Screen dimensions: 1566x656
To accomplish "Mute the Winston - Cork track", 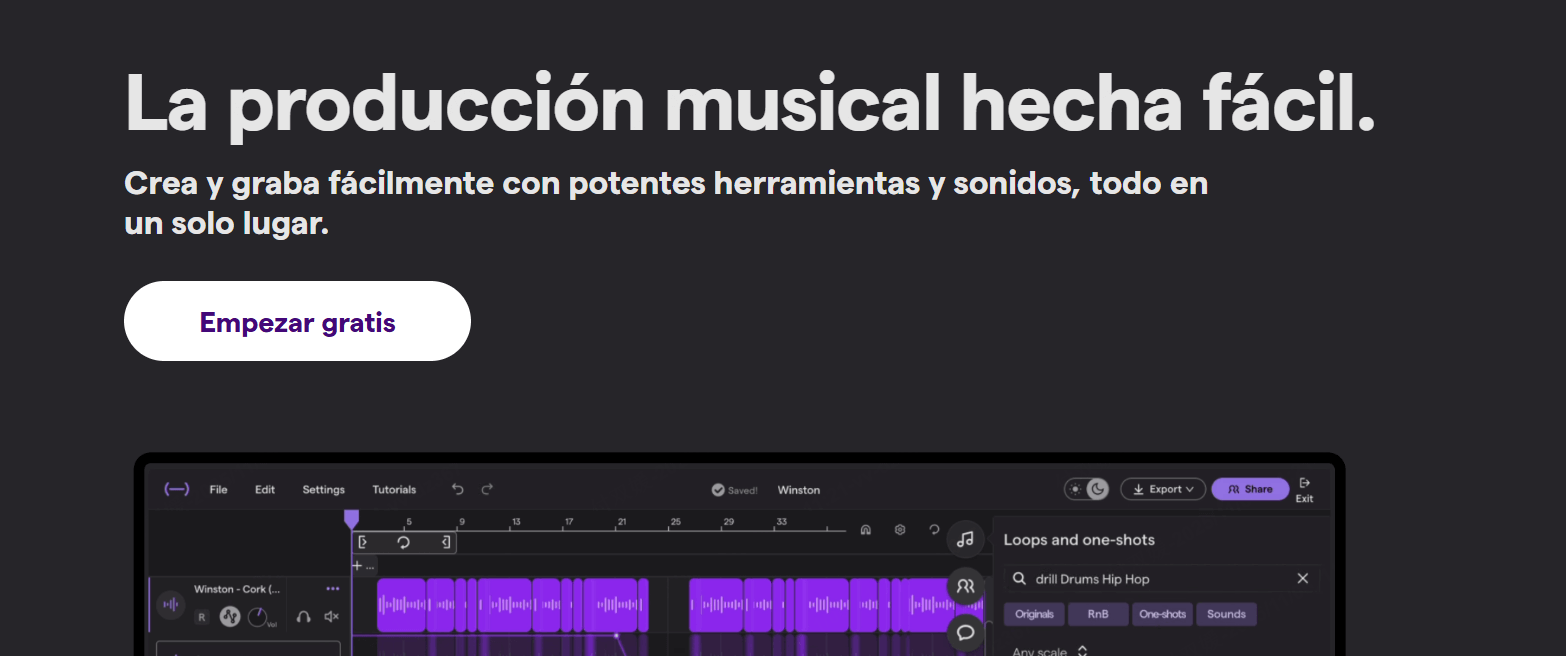I will click(x=331, y=617).
